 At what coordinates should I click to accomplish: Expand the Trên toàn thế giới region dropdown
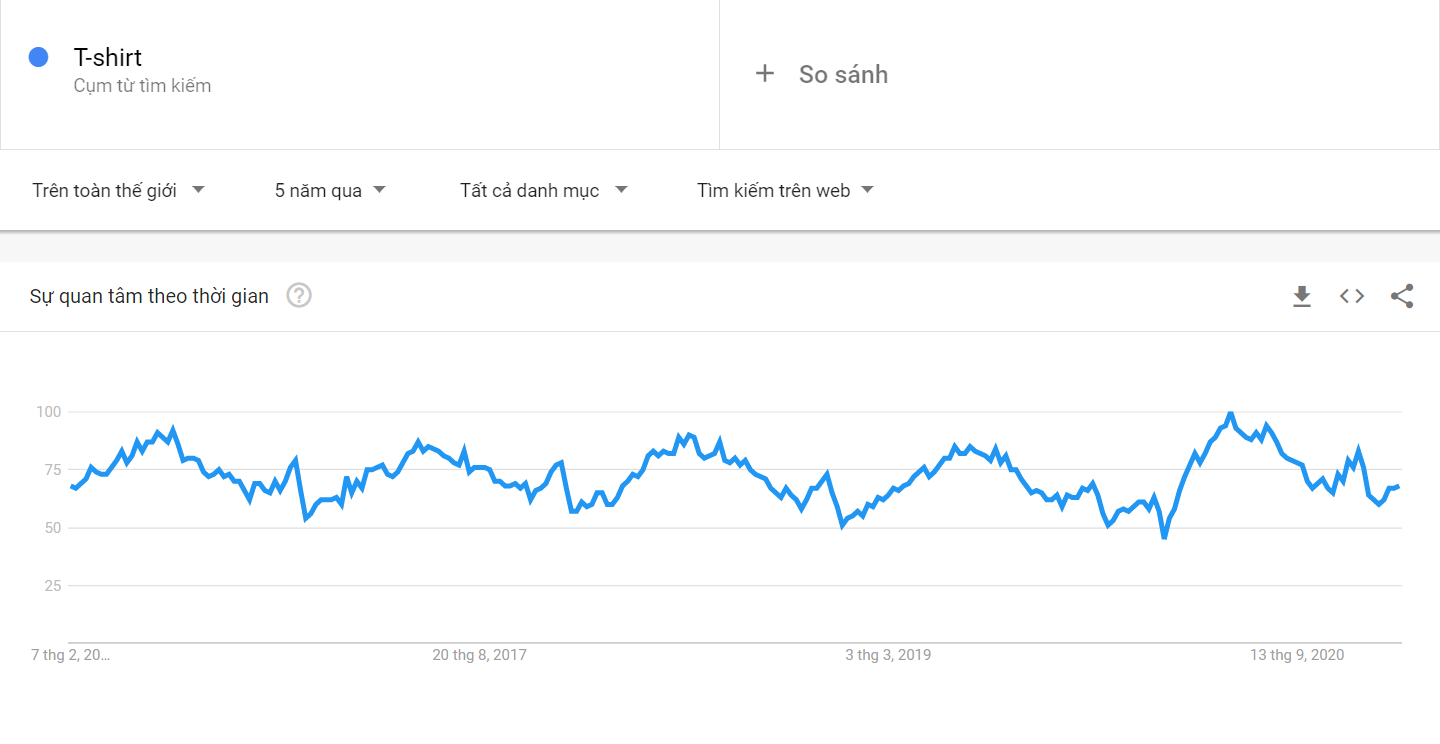click(119, 190)
